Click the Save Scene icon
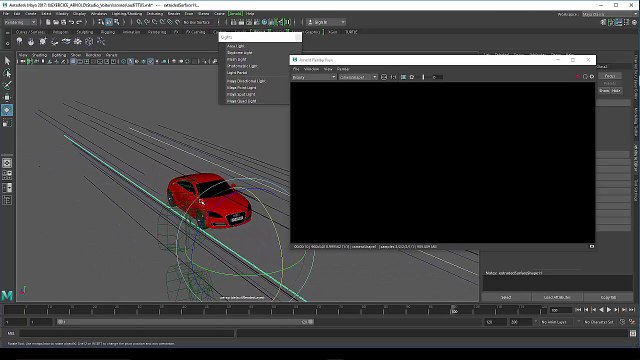The image size is (640, 360). (63, 22)
